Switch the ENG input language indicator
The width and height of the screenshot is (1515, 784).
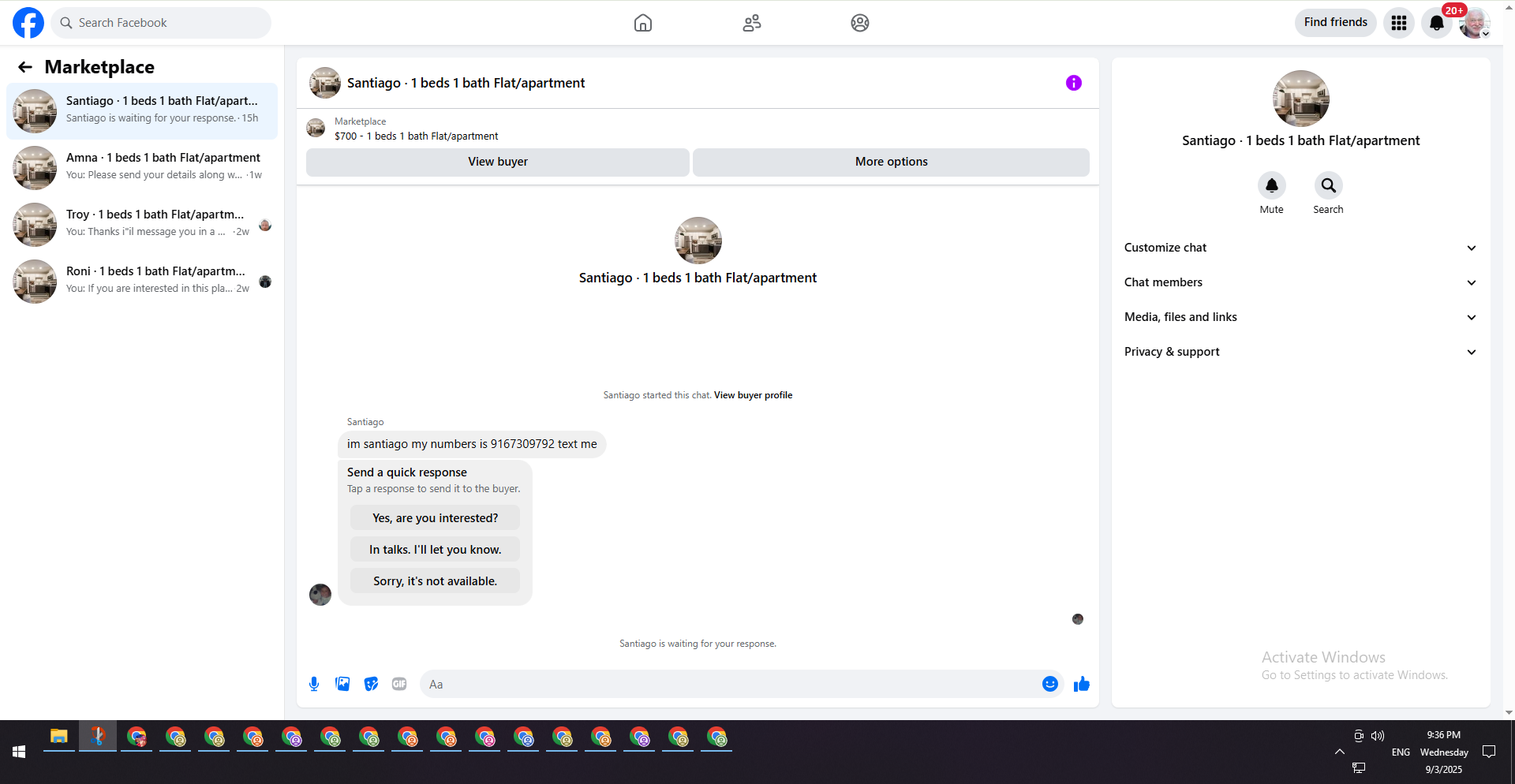point(1401,752)
